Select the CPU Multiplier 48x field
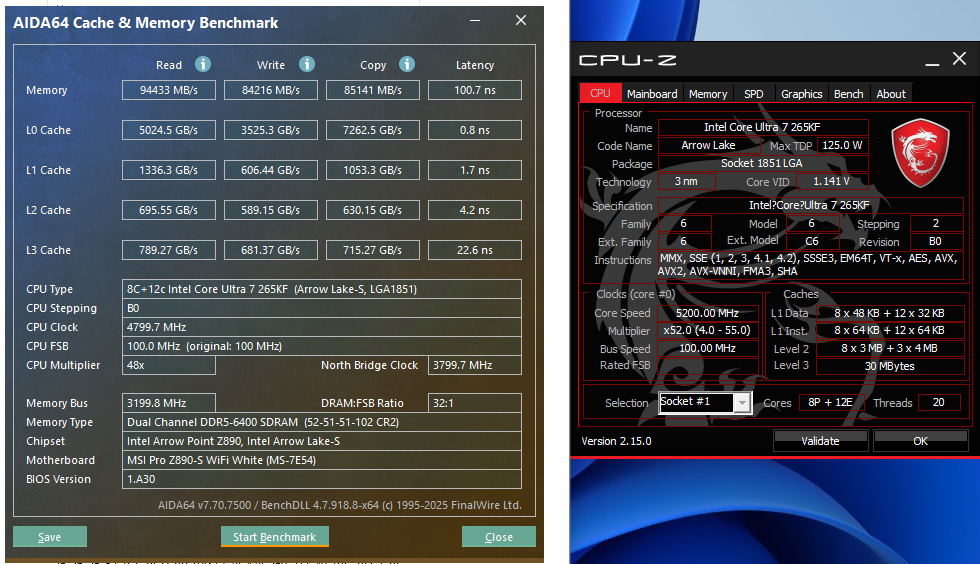 pyautogui.click(x=169, y=365)
